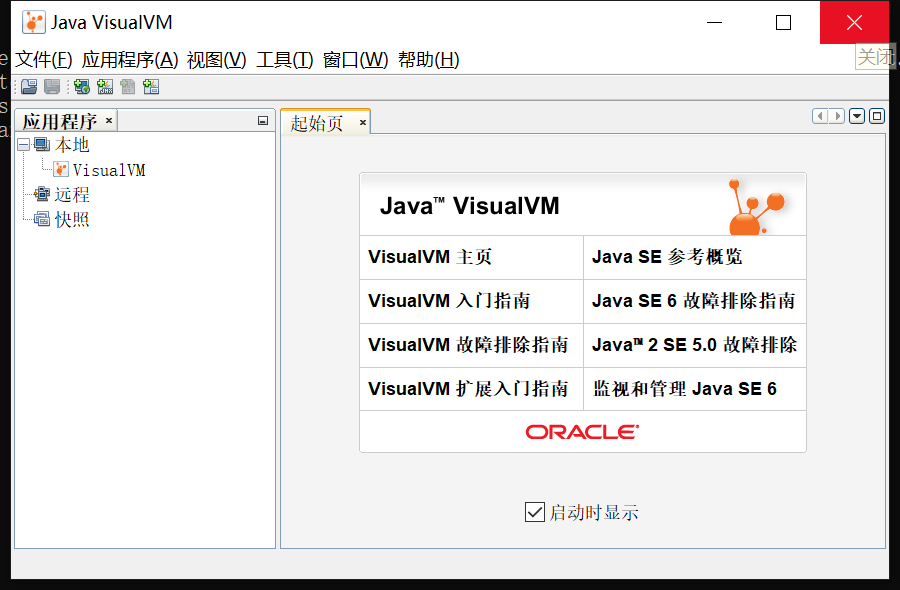
Task: Select the 本地 tree label
Action: (72, 145)
